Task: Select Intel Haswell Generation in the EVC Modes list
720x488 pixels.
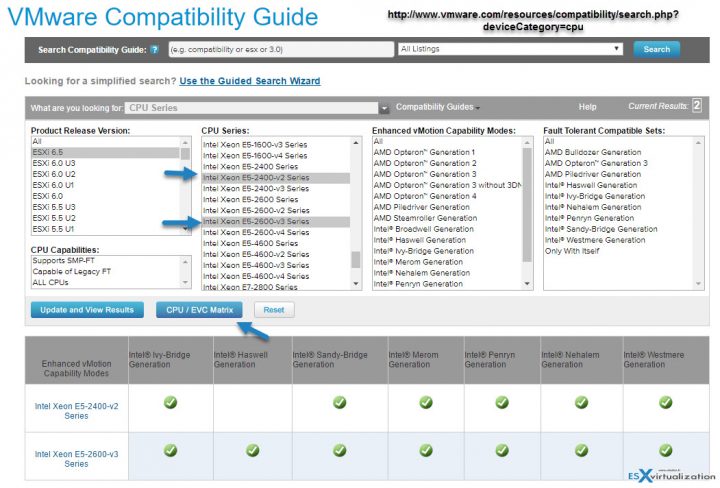Action: [x=447, y=240]
